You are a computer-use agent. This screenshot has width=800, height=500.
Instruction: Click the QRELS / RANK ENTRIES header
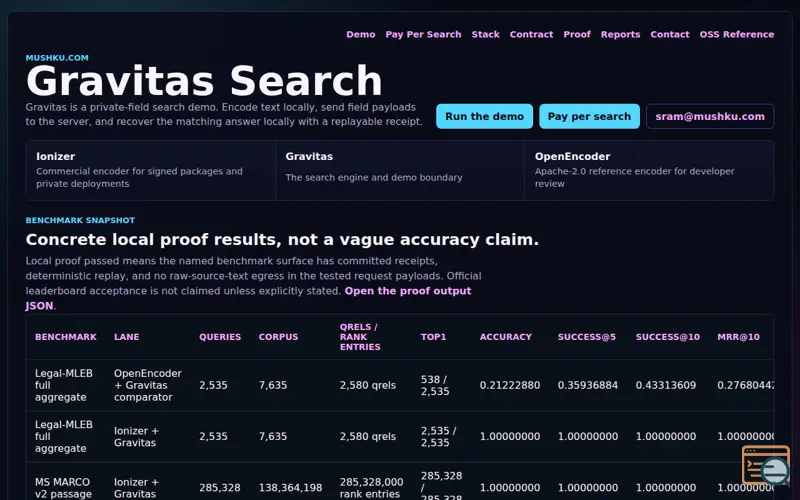pos(360,337)
